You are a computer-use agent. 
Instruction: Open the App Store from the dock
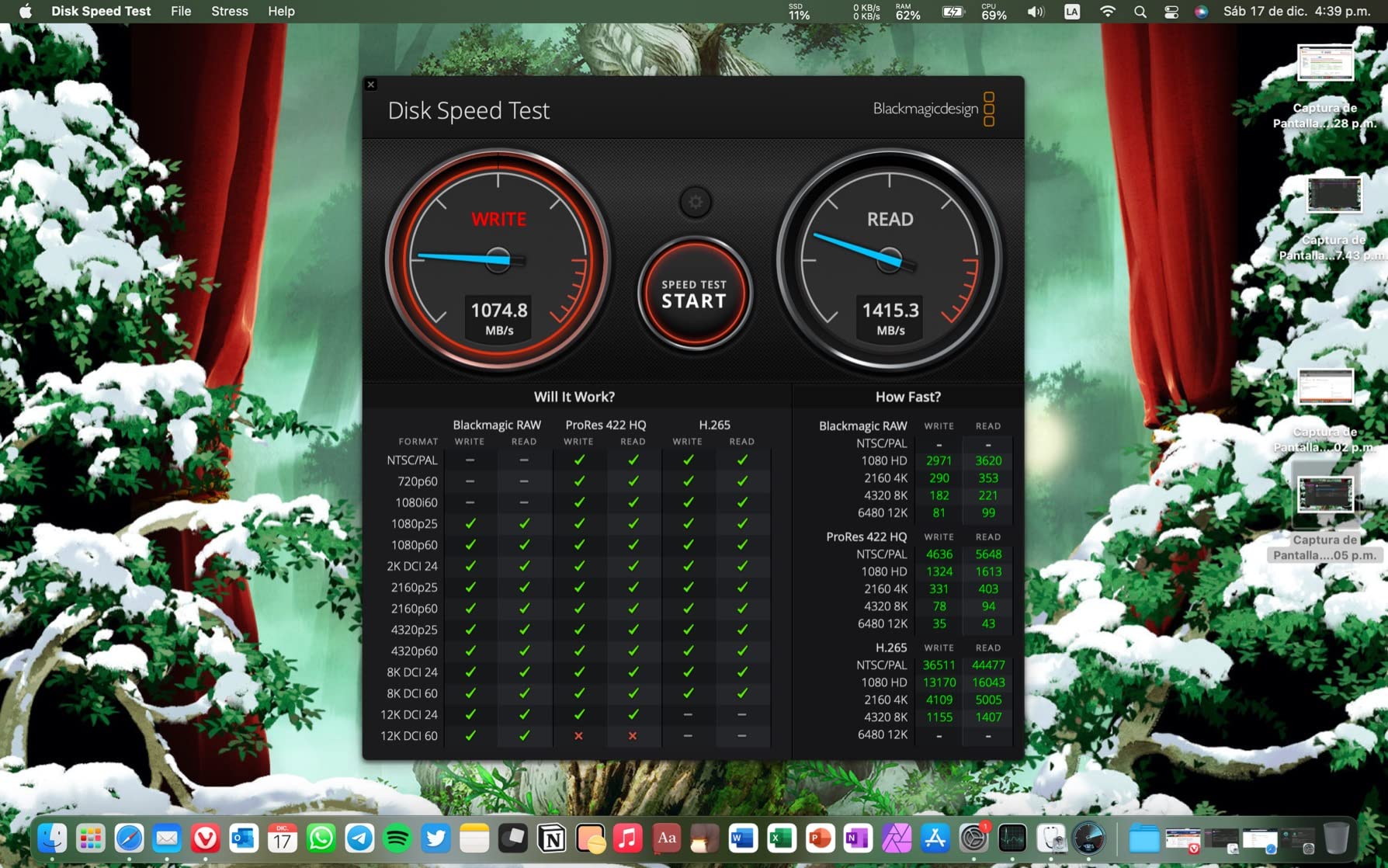click(x=935, y=838)
